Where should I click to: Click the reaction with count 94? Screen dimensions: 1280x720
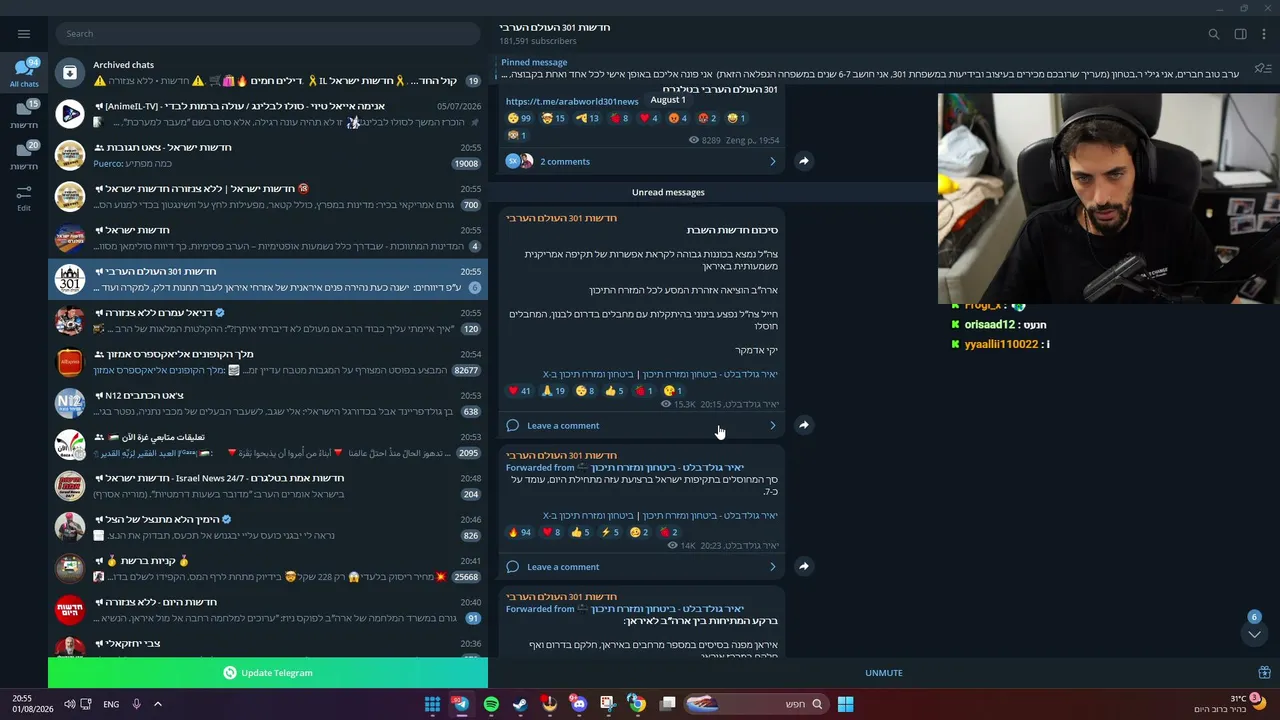pyautogui.click(x=520, y=532)
